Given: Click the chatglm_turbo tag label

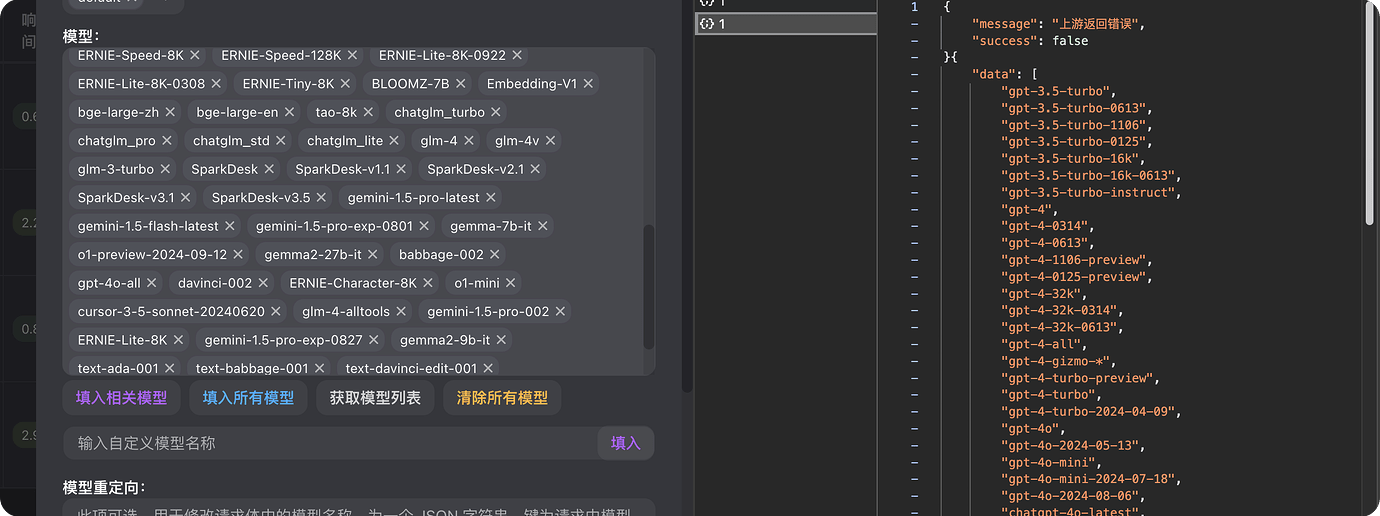Looking at the screenshot, I should click(x=439, y=112).
